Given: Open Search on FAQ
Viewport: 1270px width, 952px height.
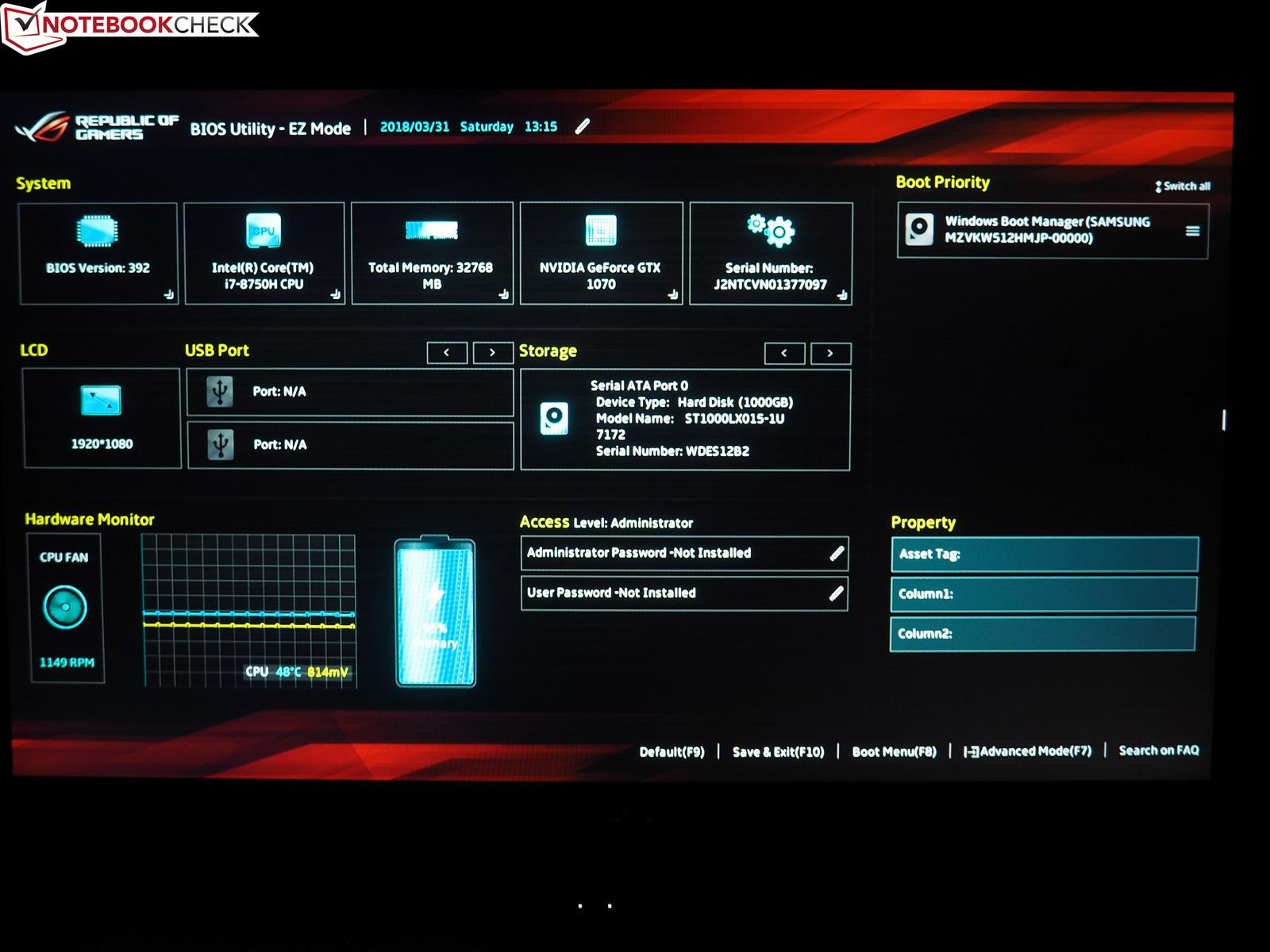Looking at the screenshot, I should (1159, 750).
